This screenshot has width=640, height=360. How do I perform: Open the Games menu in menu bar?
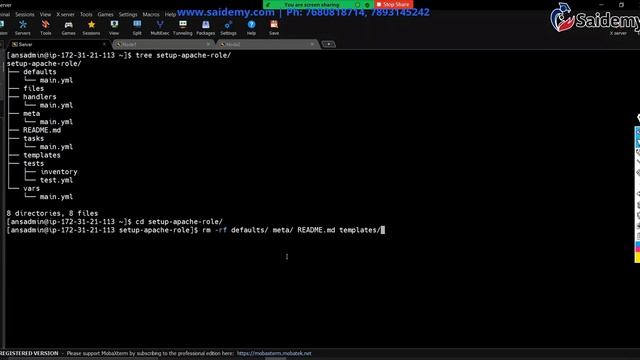tap(105, 14)
